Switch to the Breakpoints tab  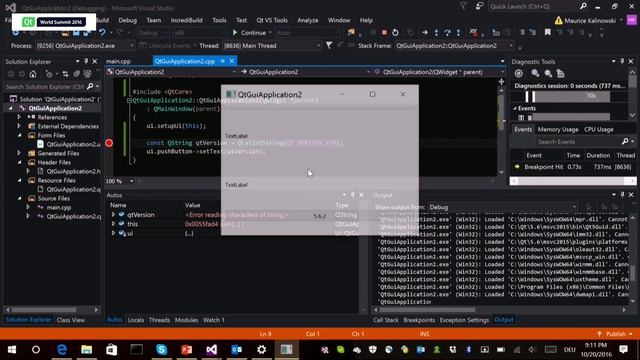pyautogui.click(x=419, y=320)
